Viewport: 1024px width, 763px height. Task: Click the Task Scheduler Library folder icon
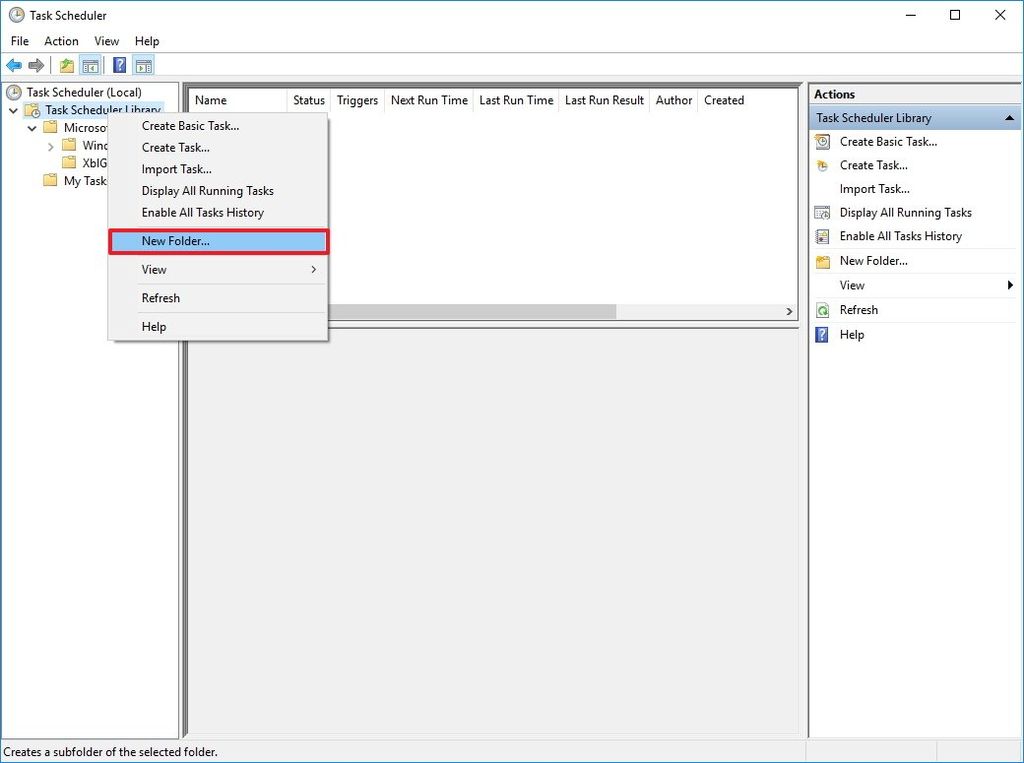coord(33,110)
